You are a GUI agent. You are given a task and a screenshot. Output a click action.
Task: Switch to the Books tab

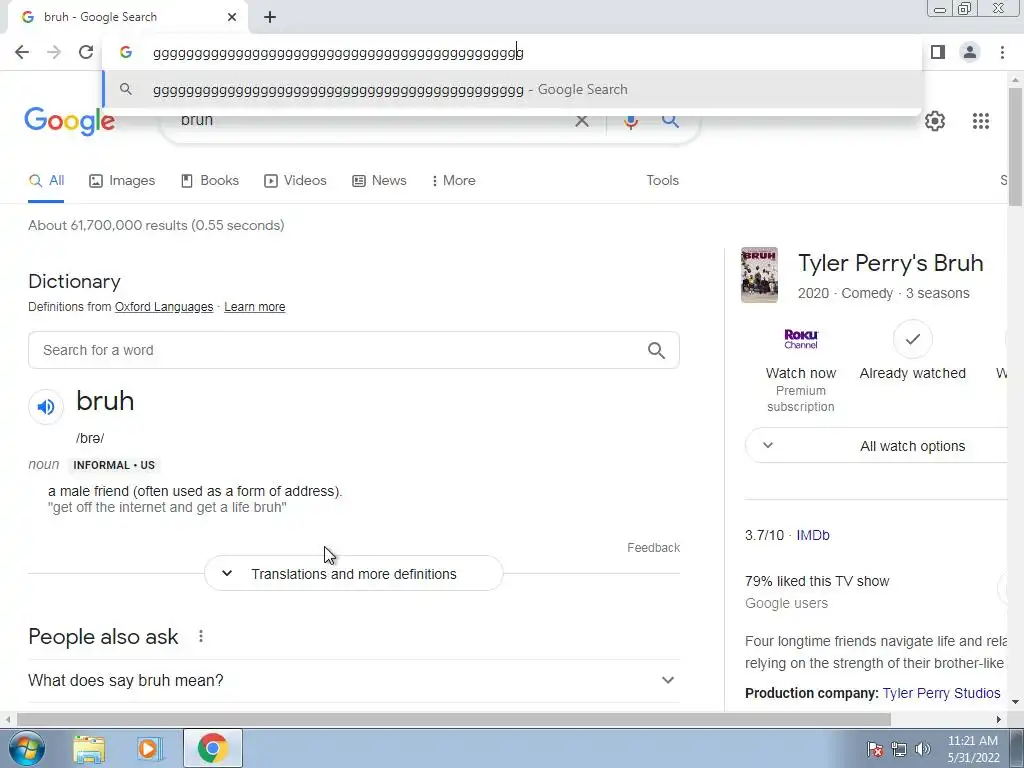[210, 181]
